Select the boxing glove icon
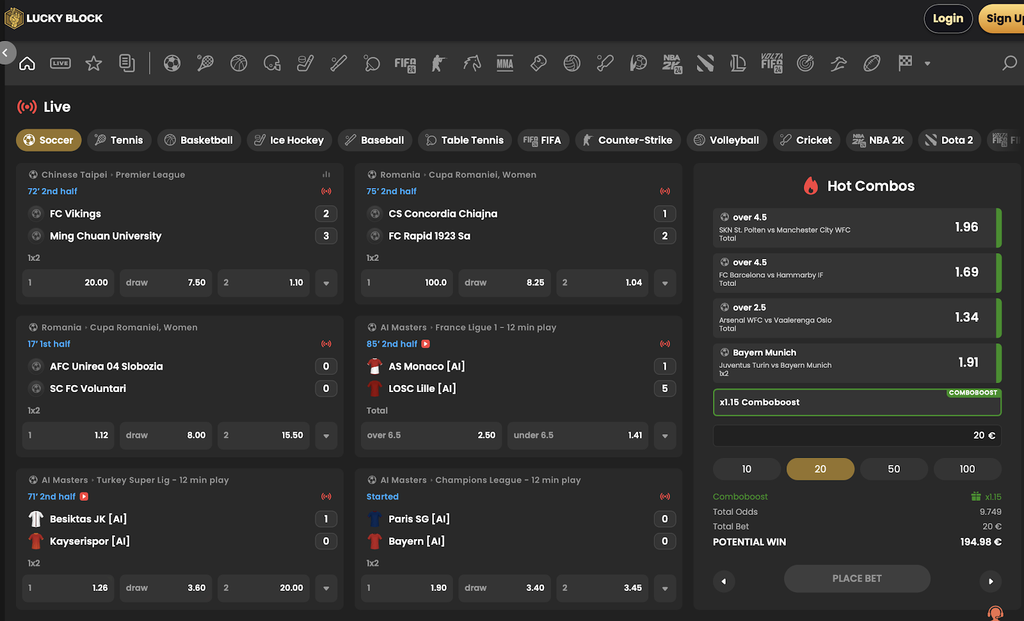Viewport: 1024px width, 621px height. tap(538, 63)
